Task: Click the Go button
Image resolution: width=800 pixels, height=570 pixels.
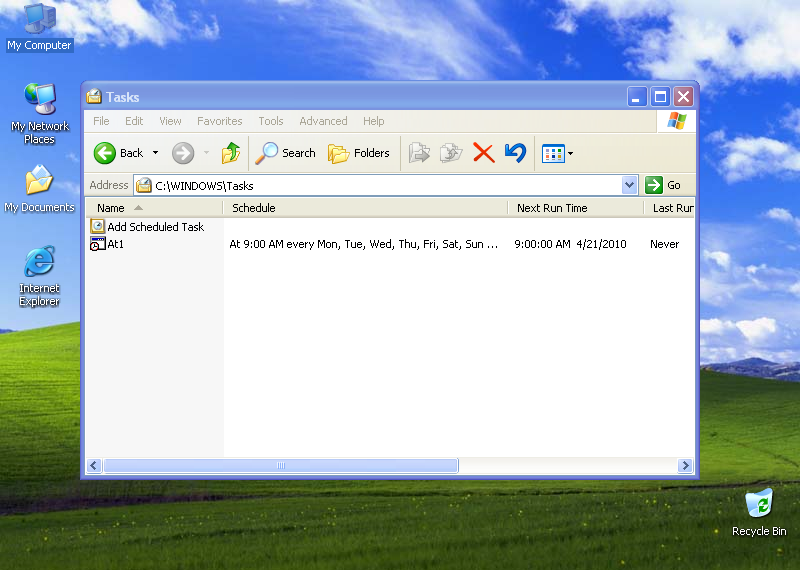Action: (662, 185)
